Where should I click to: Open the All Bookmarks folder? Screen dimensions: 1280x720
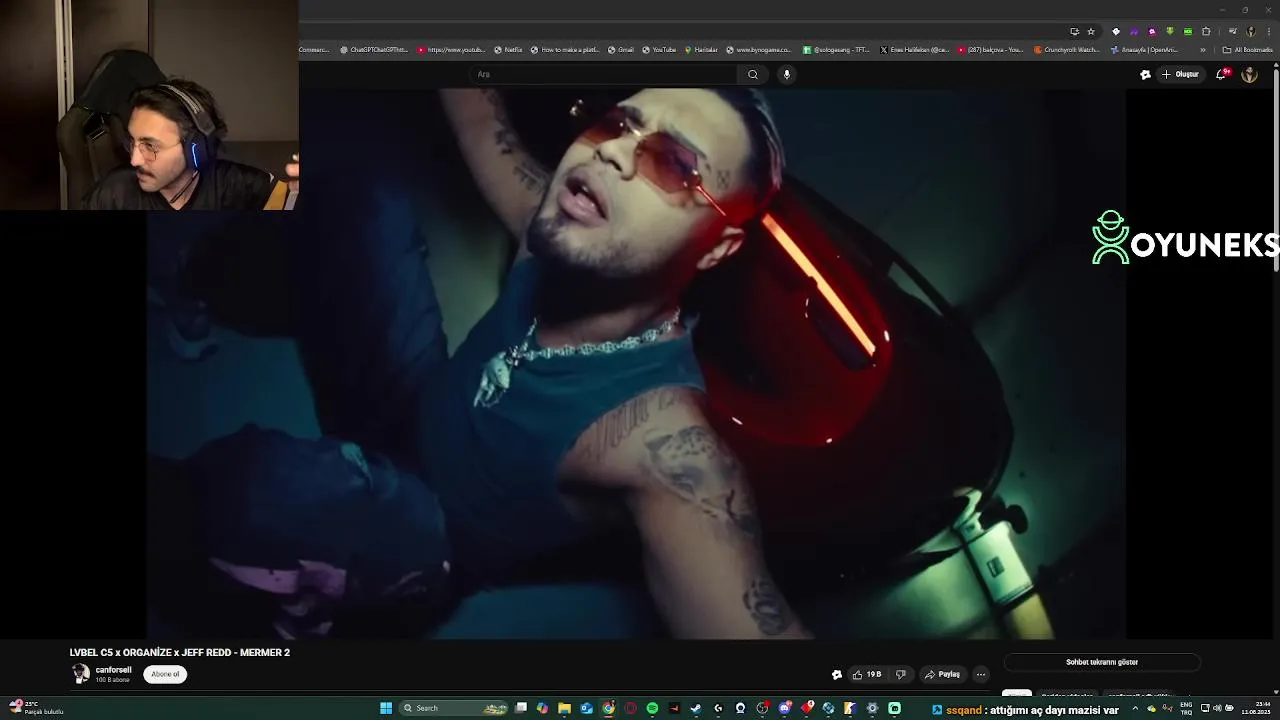pos(1248,50)
